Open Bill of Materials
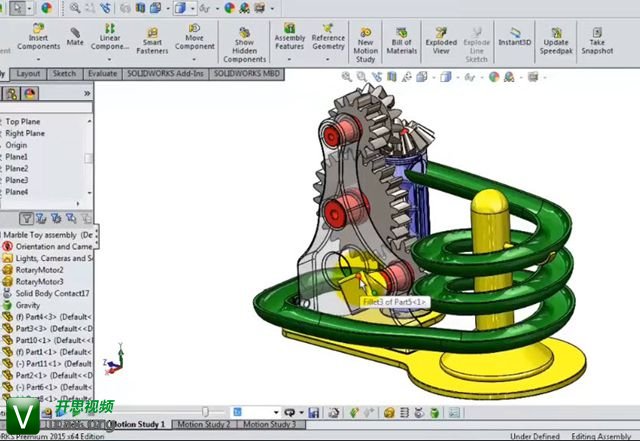Screen dimensions: 640x441 click(x=402, y=41)
